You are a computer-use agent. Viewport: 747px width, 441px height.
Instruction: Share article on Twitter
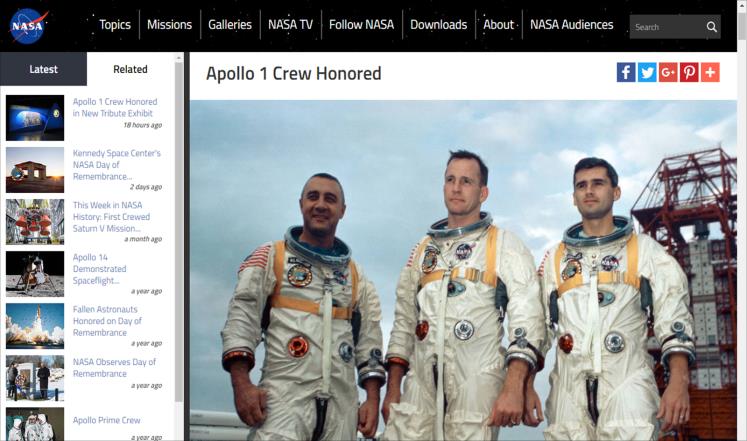[647, 72]
